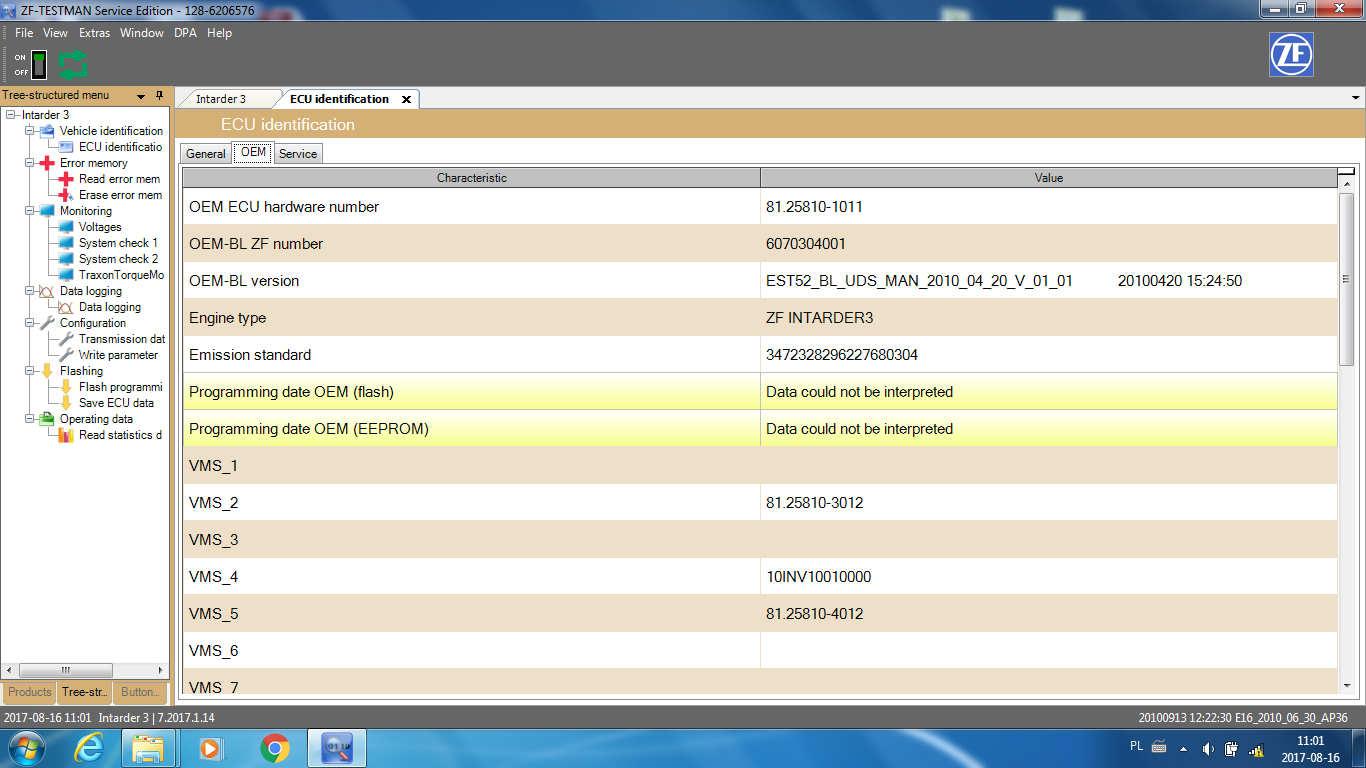Click the ECU identification tree item icon

66,147
